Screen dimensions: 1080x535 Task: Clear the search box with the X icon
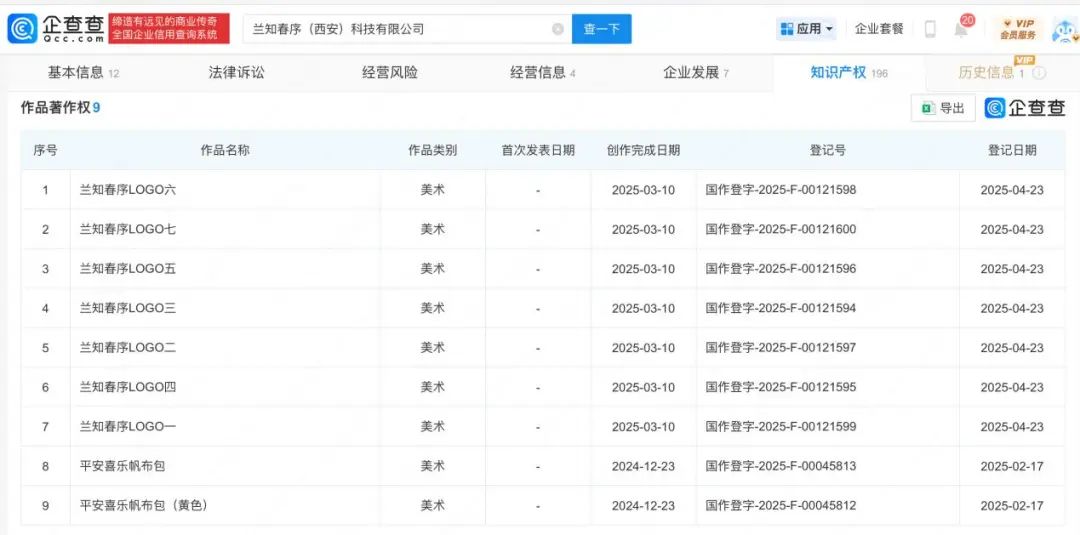click(x=558, y=29)
